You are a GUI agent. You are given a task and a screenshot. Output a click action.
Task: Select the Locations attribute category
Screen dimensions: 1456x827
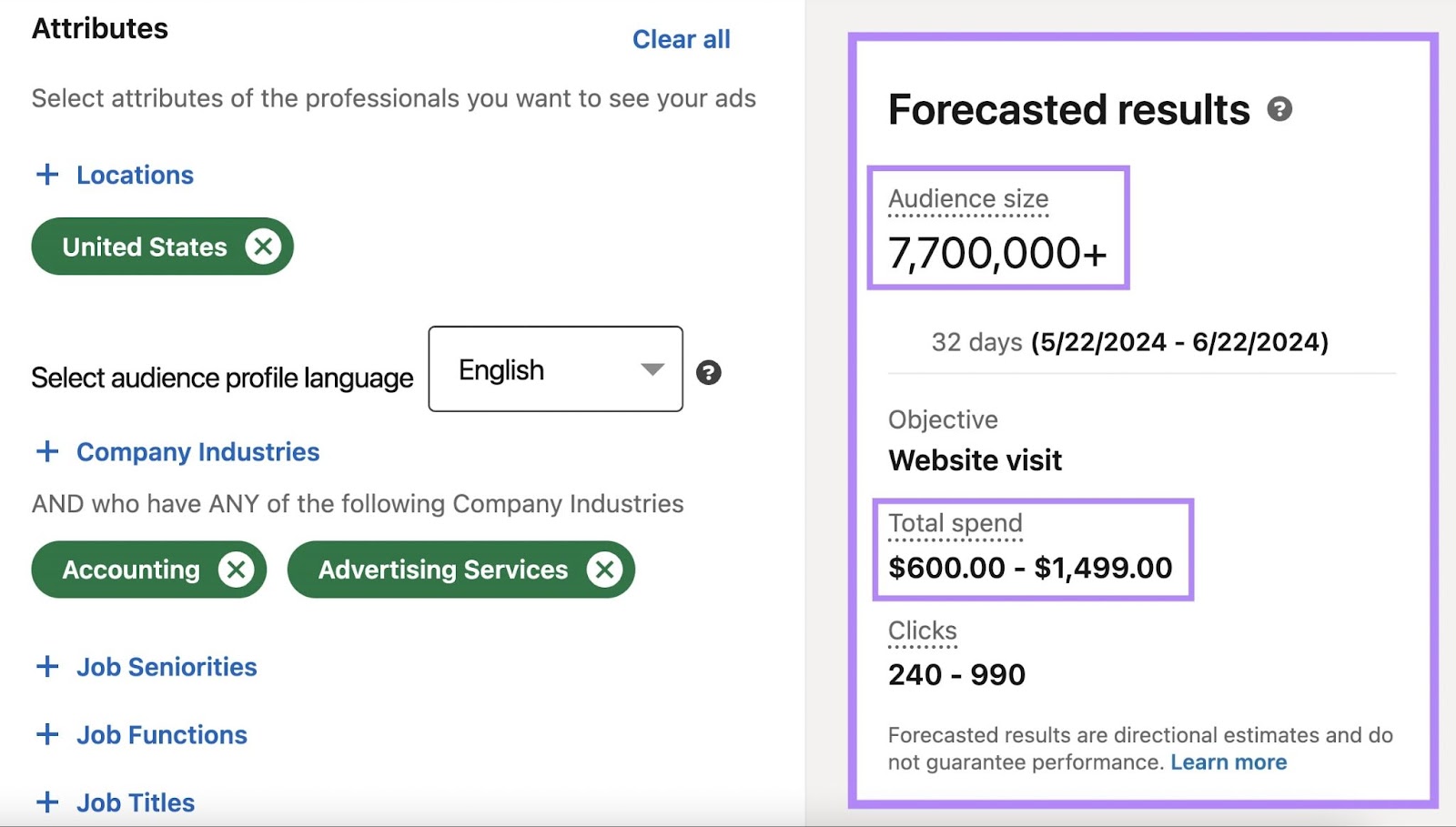pyautogui.click(x=135, y=175)
